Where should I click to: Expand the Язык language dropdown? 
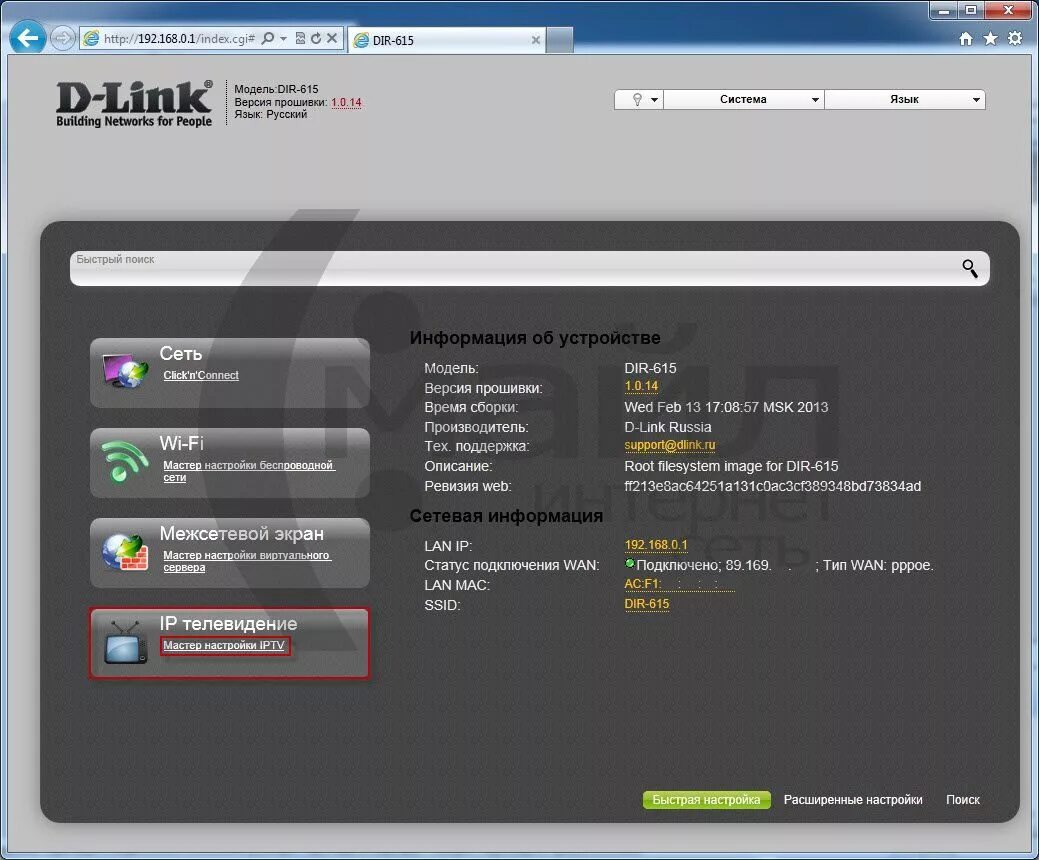904,99
